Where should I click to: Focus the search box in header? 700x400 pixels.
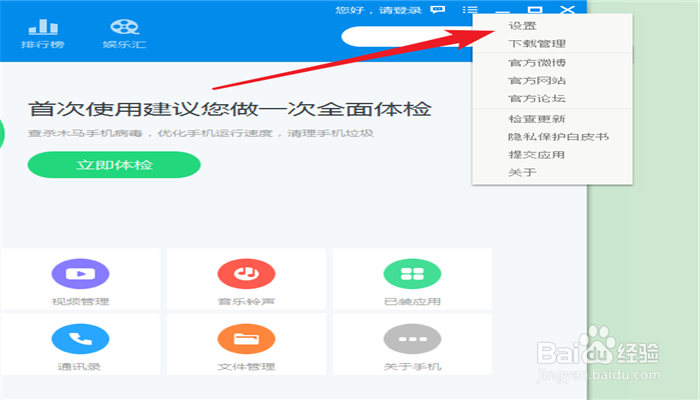[x=406, y=37]
